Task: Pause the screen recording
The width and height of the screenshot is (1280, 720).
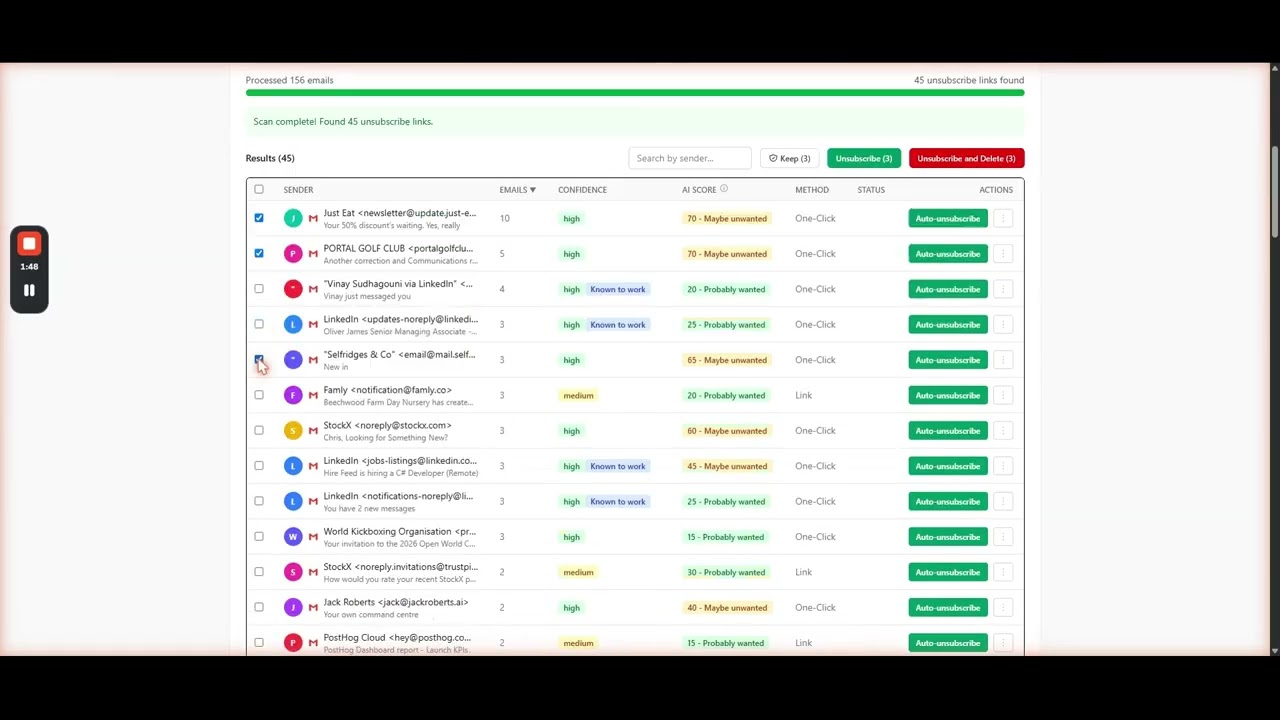Action: pos(29,291)
